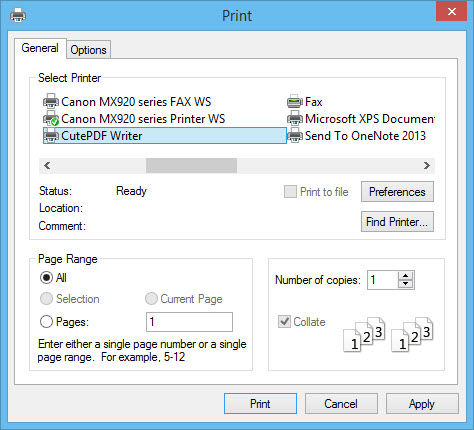The width and height of the screenshot is (474, 430).
Task: Select the default Canon MX920 Printer WS icon
Action: click(x=51, y=118)
